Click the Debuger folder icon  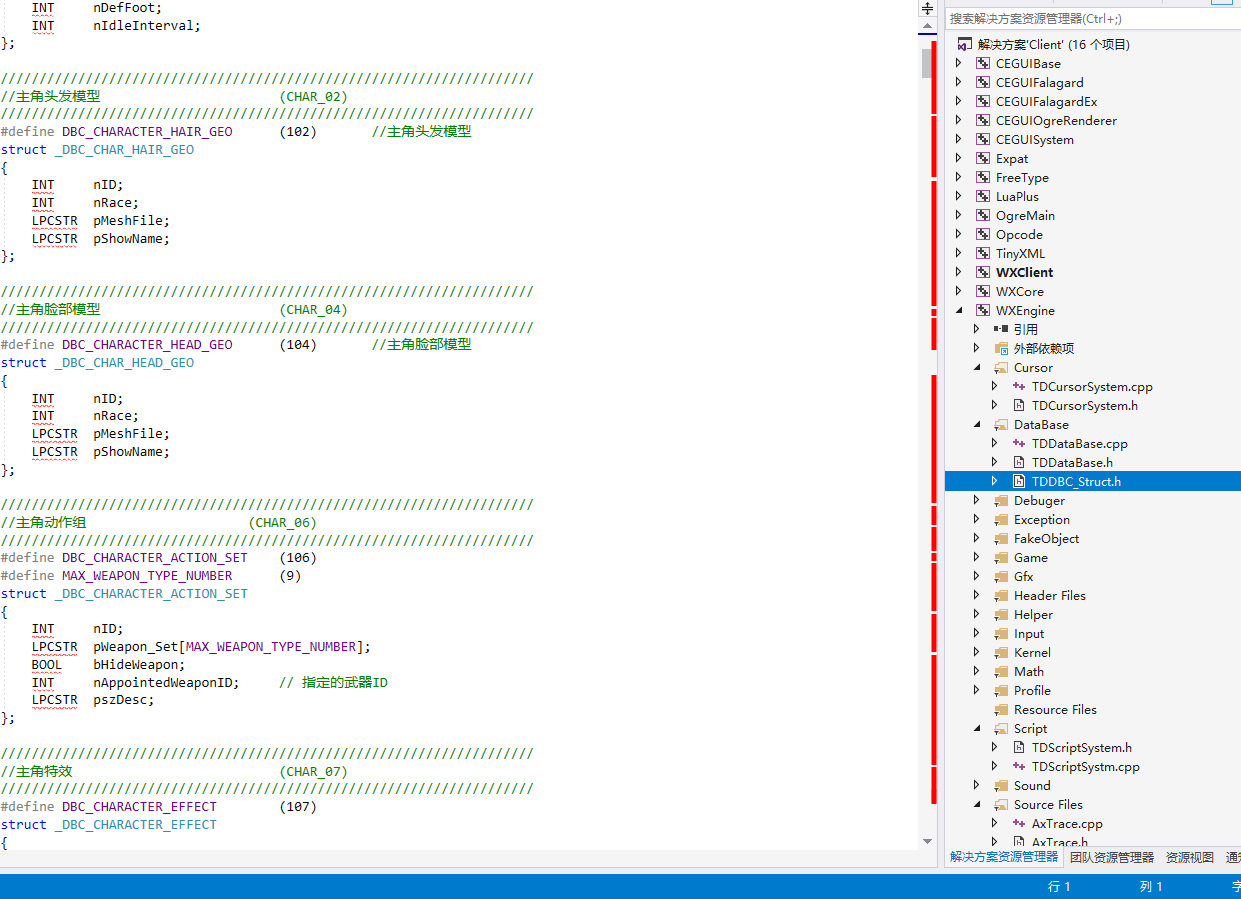[1001, 501]
